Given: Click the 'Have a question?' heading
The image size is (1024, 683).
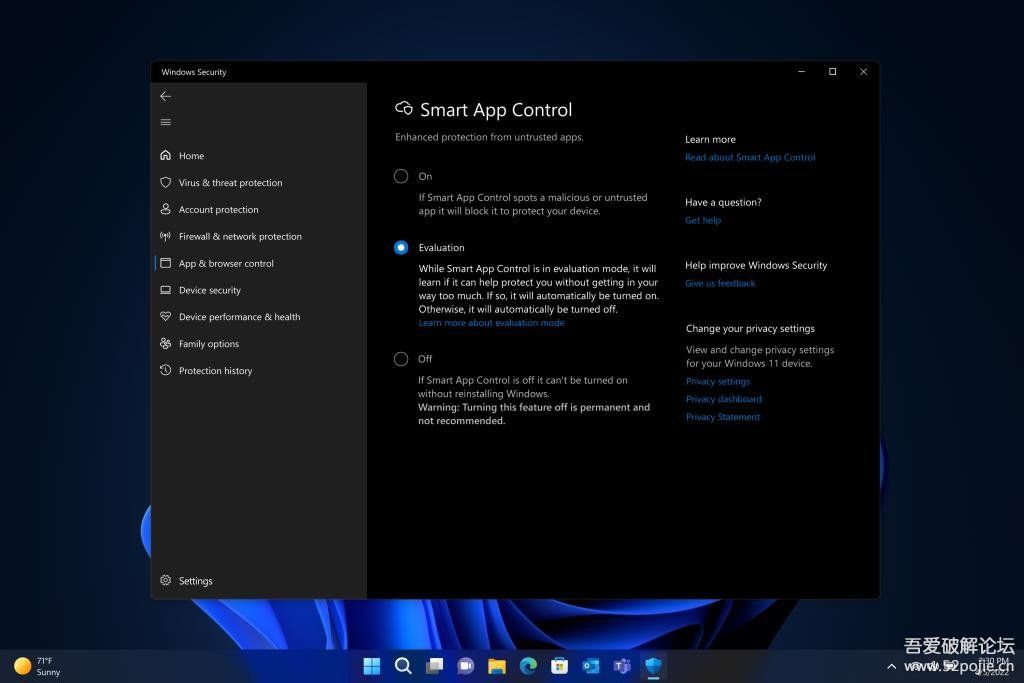Looking at the screenshot, I should (723, 202).
